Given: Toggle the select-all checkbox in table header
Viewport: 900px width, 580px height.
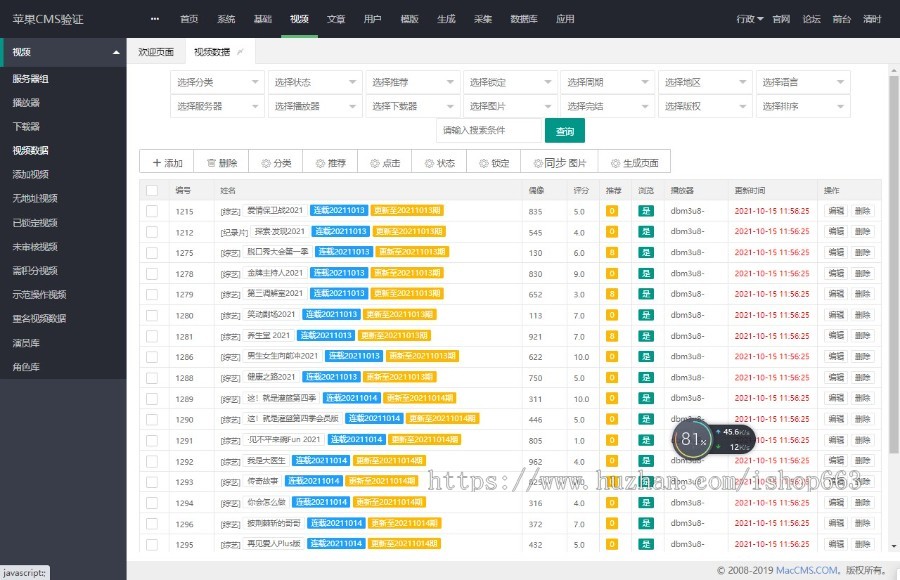Looking at the screenshot, I should pos(152,190).
